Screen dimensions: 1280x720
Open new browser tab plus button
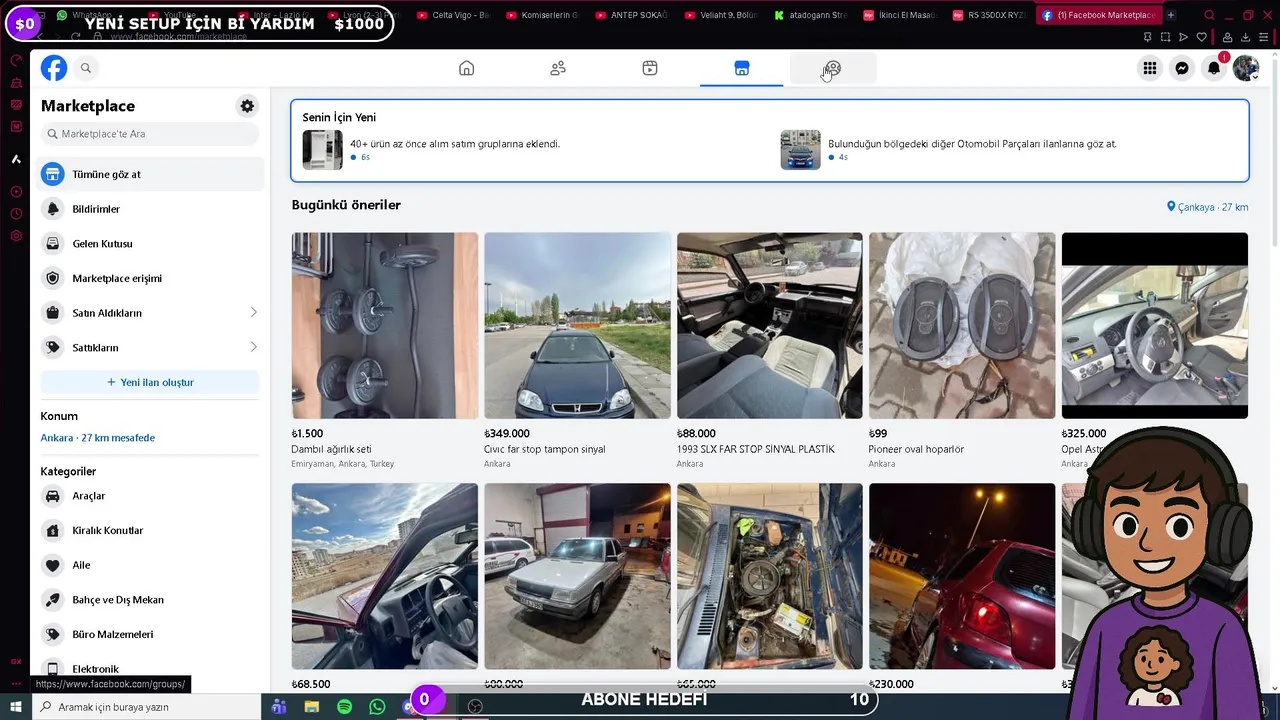coord(1171,15)
